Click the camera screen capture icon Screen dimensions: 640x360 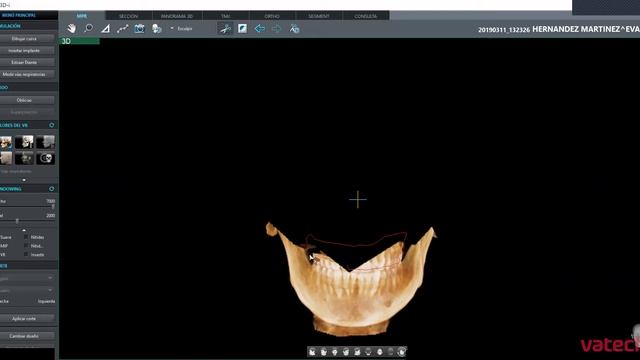[140, 29]
